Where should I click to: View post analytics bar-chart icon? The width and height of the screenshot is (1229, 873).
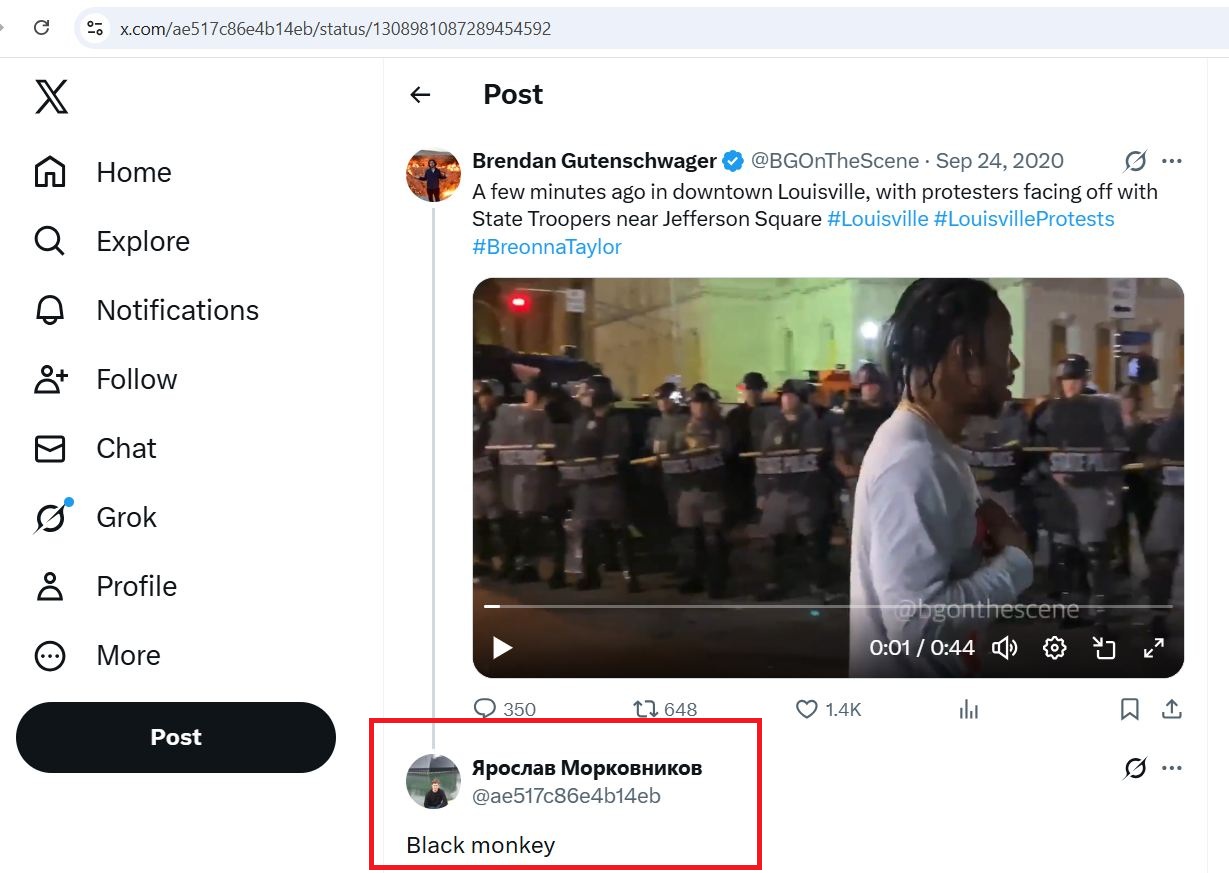click(968, 709)
